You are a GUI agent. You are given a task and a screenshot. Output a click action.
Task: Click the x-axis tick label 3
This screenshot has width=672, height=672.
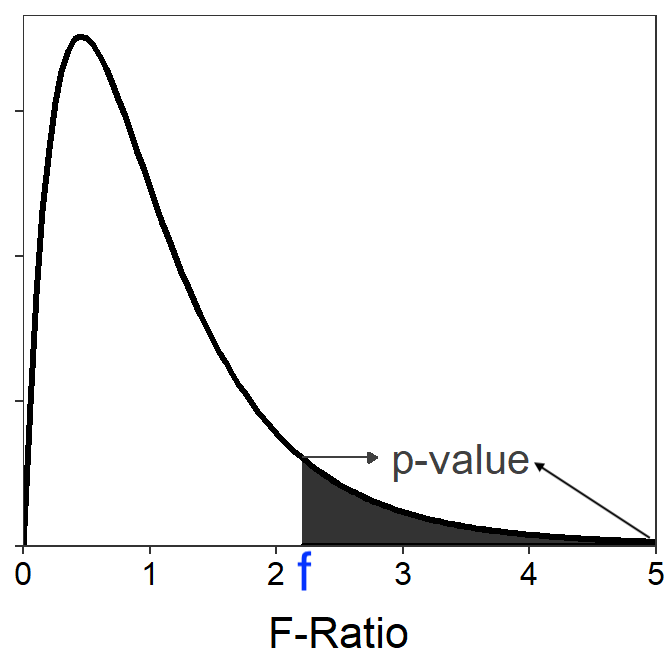[403, 574]
